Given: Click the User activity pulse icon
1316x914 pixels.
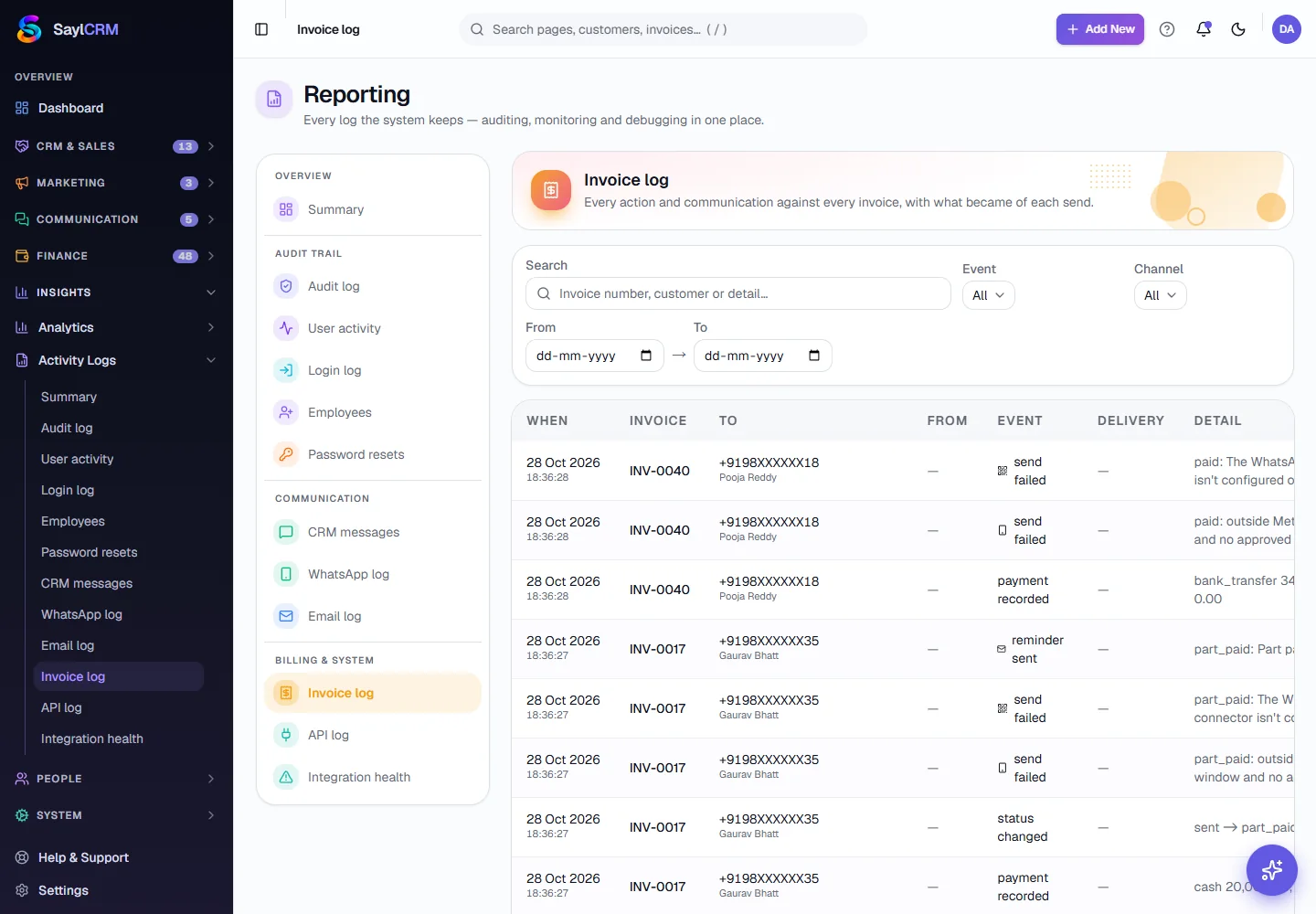Looking at the screenshot, I should click(x=286, y=328).
